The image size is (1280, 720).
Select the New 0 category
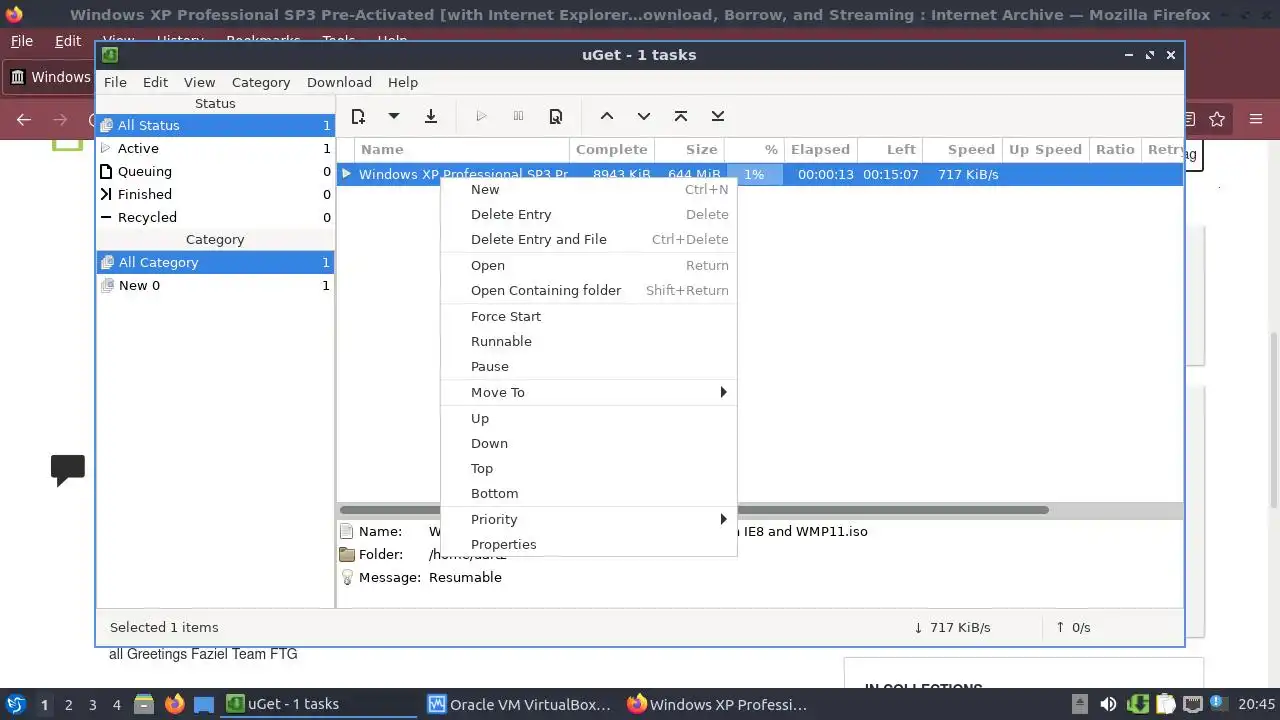[x=215, y=285]
